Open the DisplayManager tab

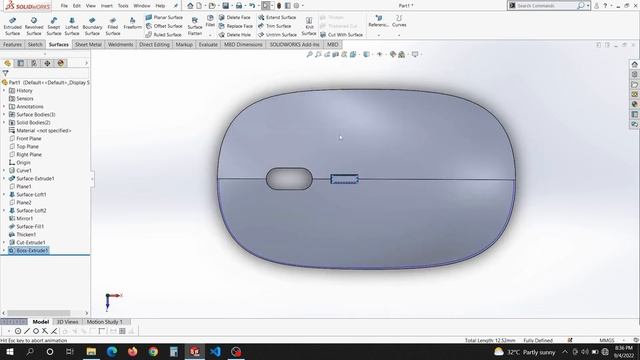[61, 63]
